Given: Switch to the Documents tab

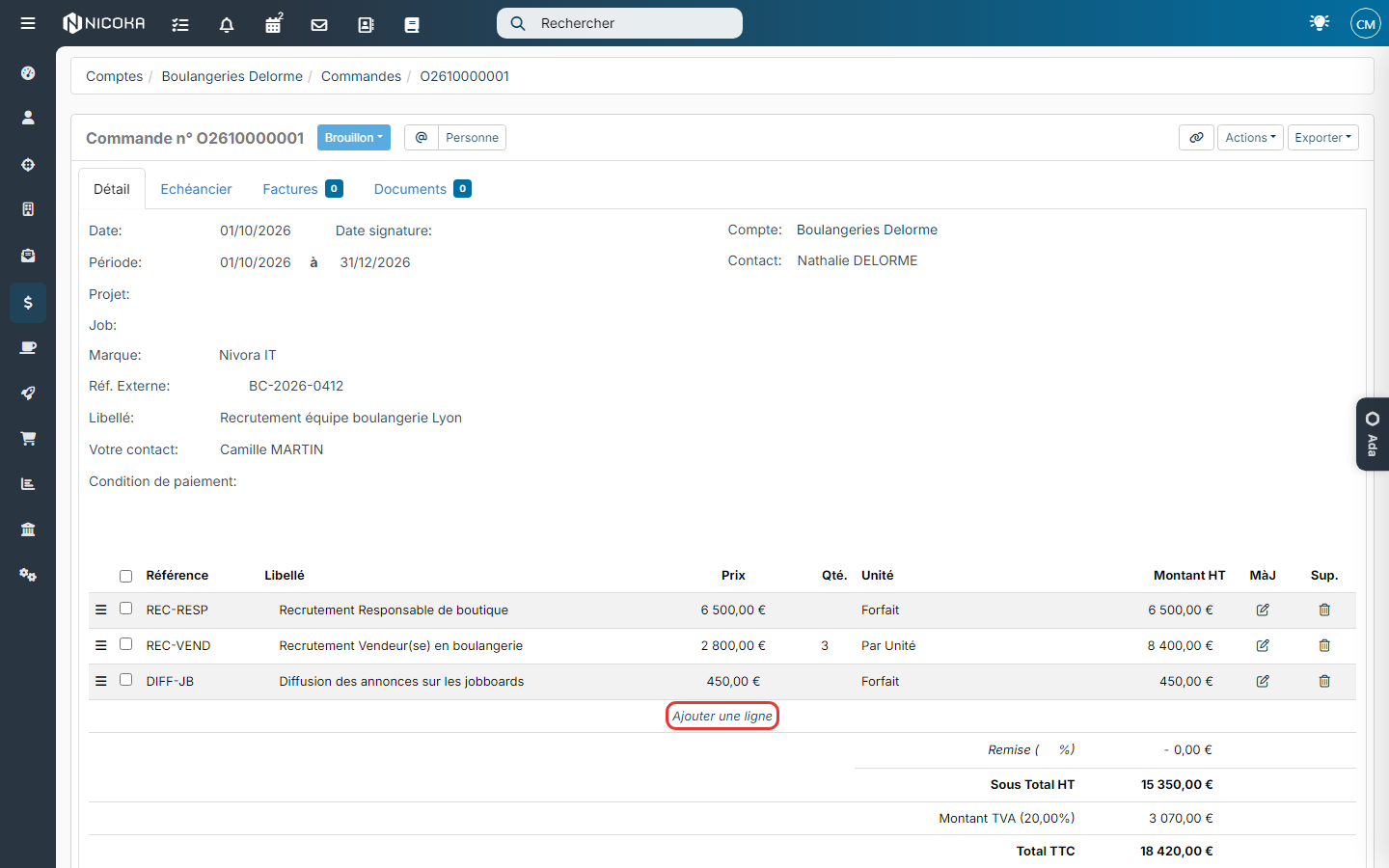Looking at the screenshot, I should click(x=422, y=189).
